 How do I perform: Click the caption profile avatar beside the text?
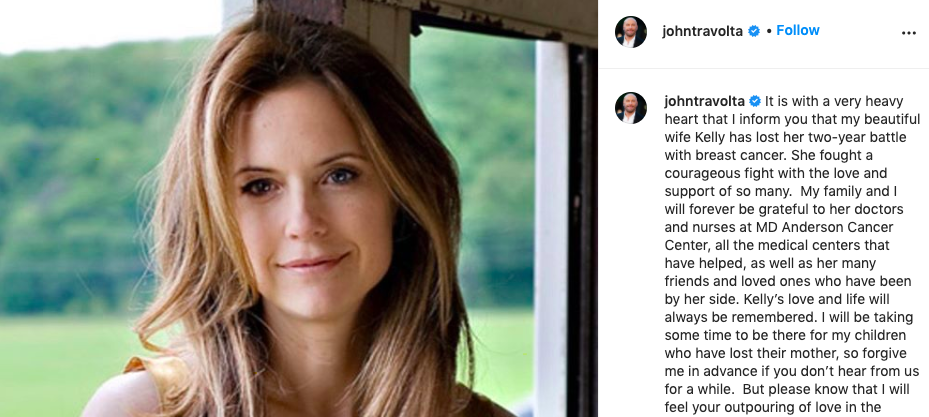tap(630, 108)
